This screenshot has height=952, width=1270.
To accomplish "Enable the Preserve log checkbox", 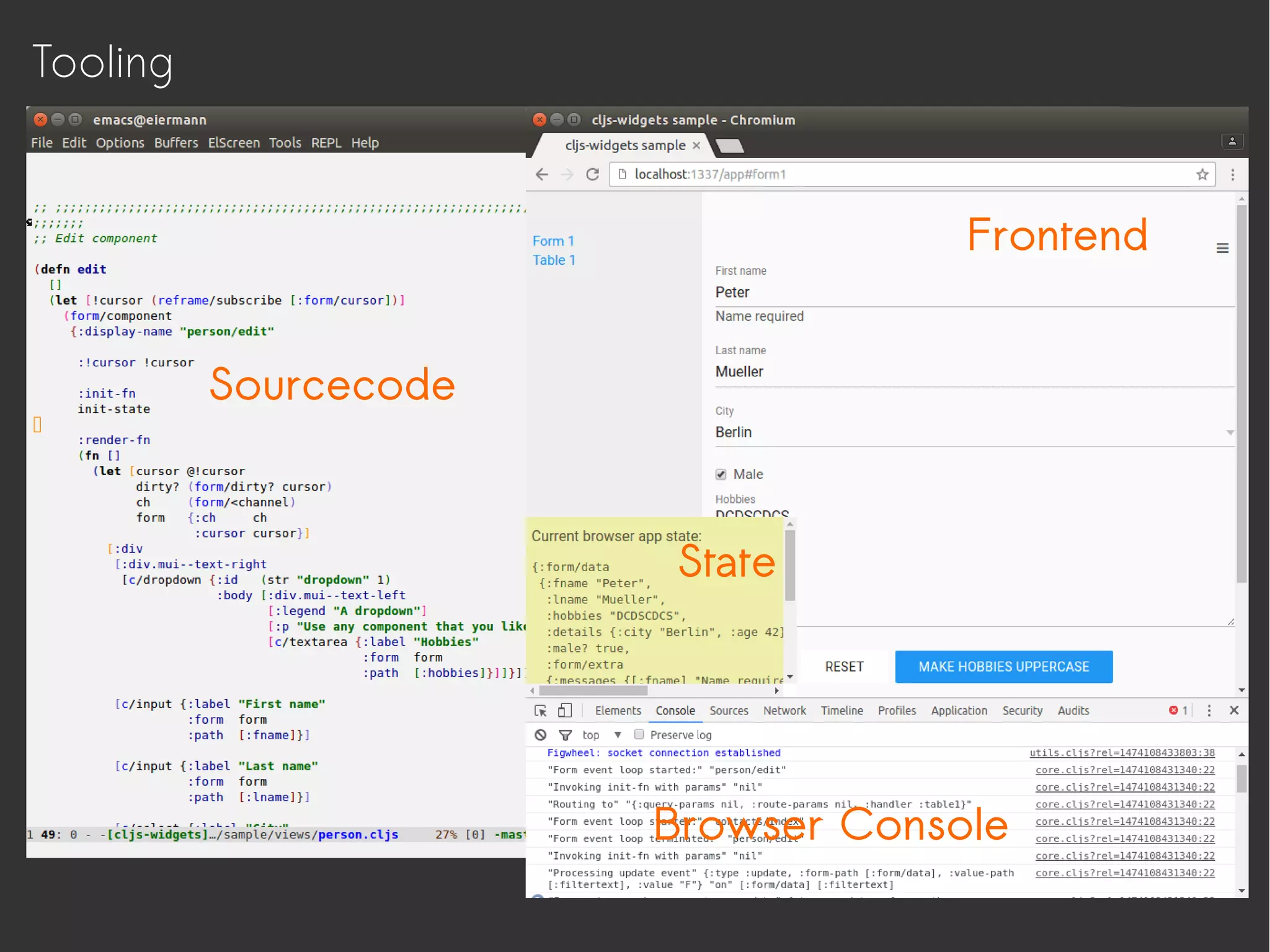I will [x=639, y=734].
